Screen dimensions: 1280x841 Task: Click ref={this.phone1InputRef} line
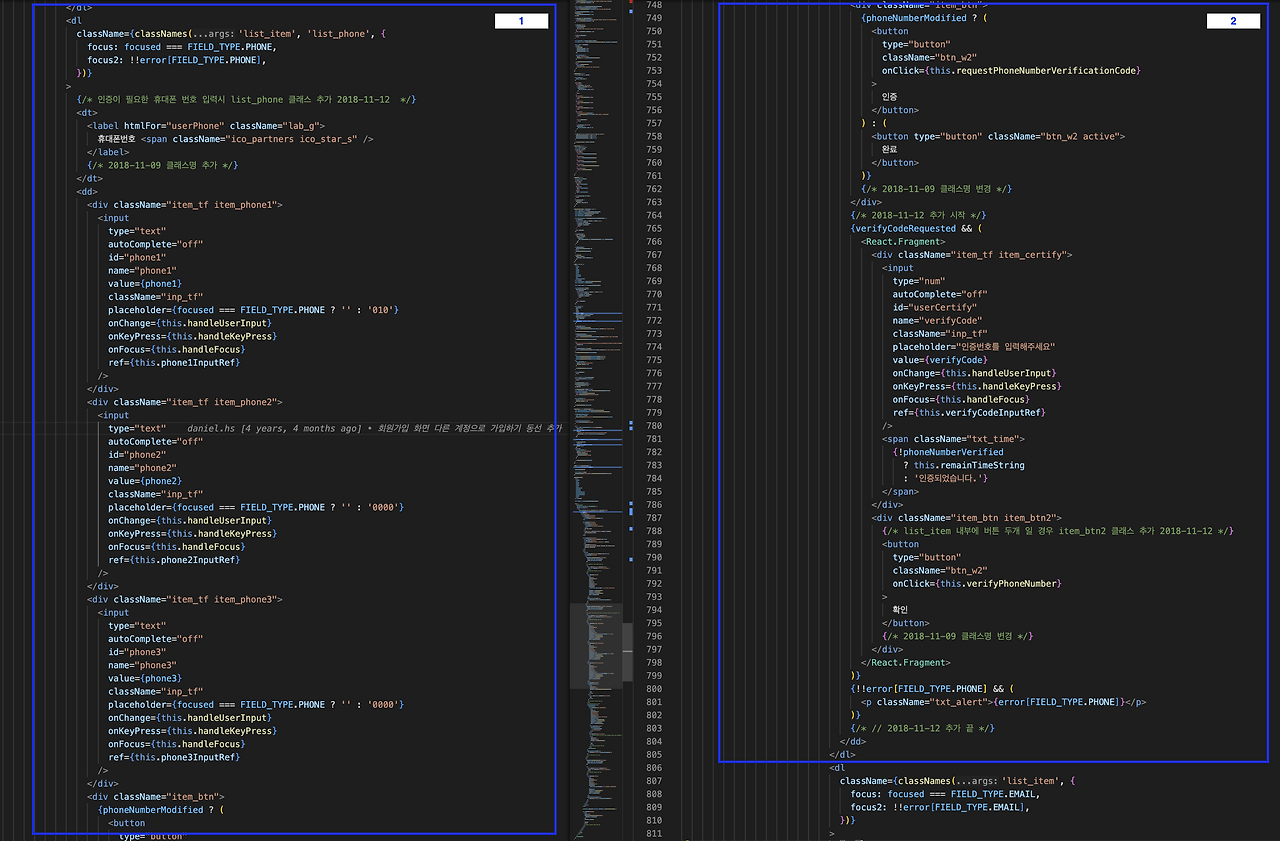(174, 362)
